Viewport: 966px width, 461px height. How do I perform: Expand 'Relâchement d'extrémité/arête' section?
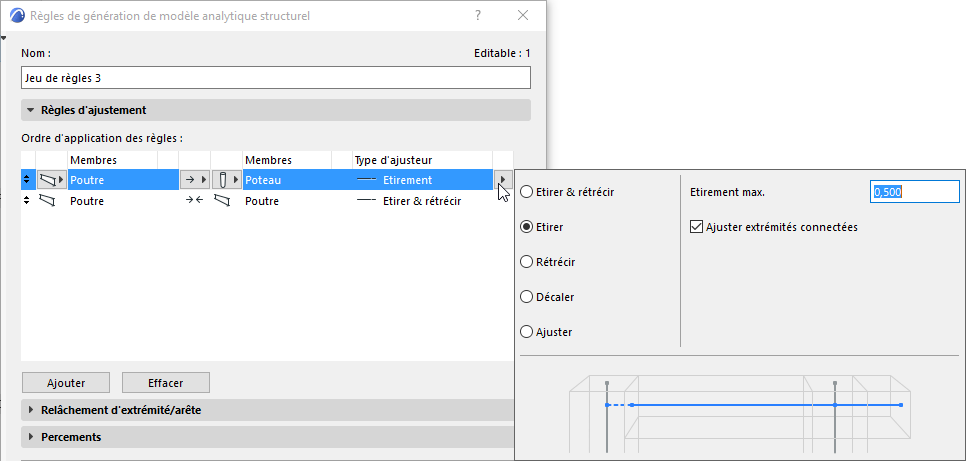[31, 410]
